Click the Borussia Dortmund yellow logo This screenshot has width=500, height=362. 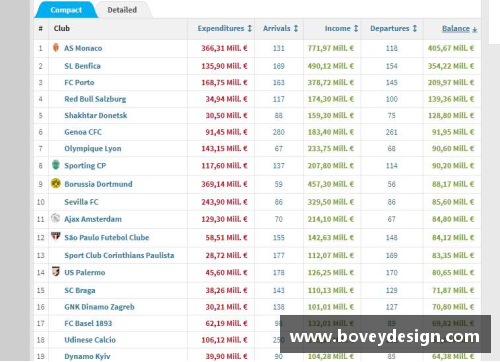pyautogui.click(x=56, y=183)
